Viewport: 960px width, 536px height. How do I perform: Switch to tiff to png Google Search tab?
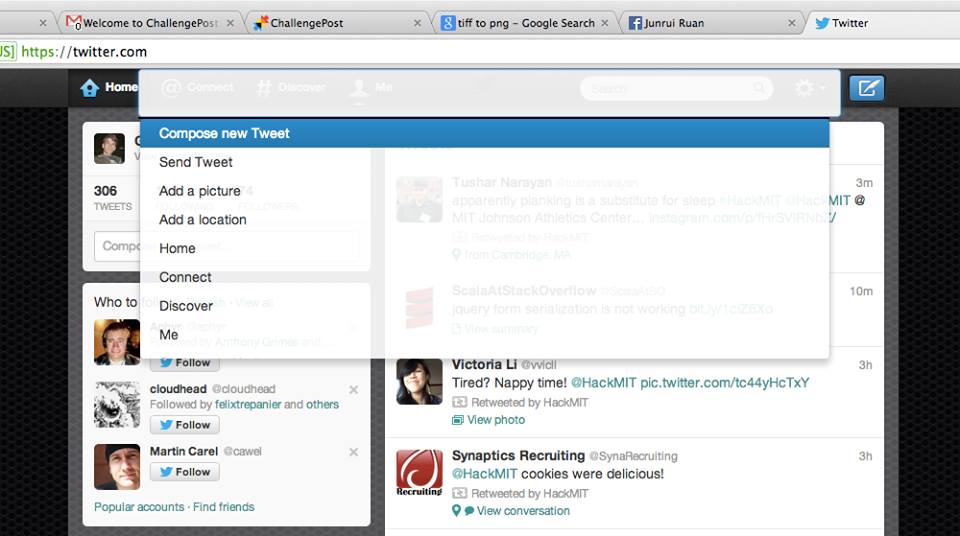pos(525,23)
